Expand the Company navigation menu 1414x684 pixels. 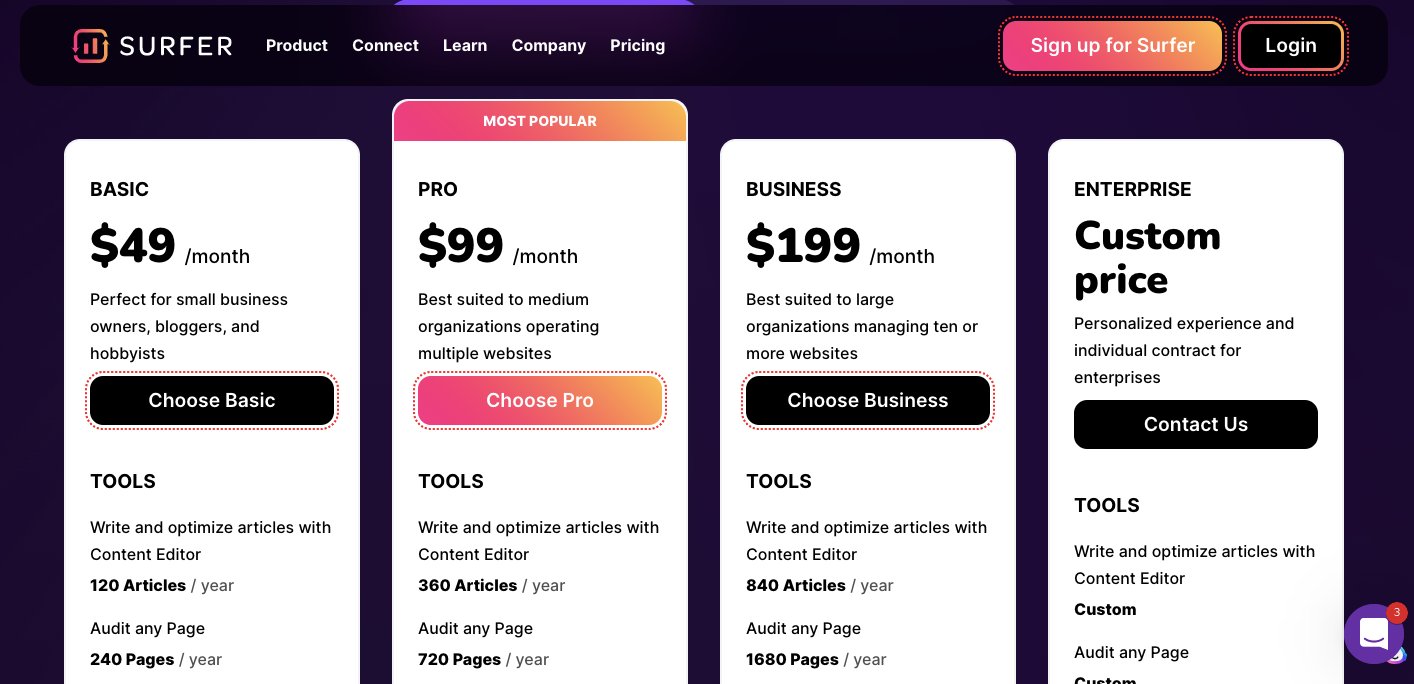pyautogui.click(x=549, y=45)
